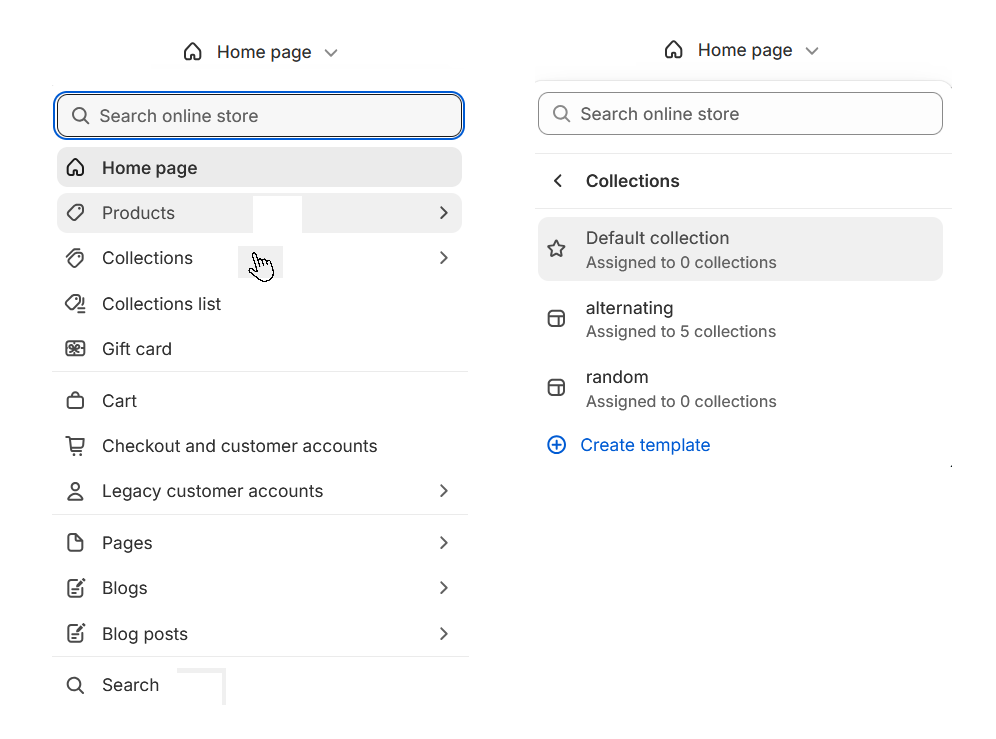This screenshot has height=739, width=996.
Task: Open left panel Home page dropdown chevron
Action: (x=331, y=53)
